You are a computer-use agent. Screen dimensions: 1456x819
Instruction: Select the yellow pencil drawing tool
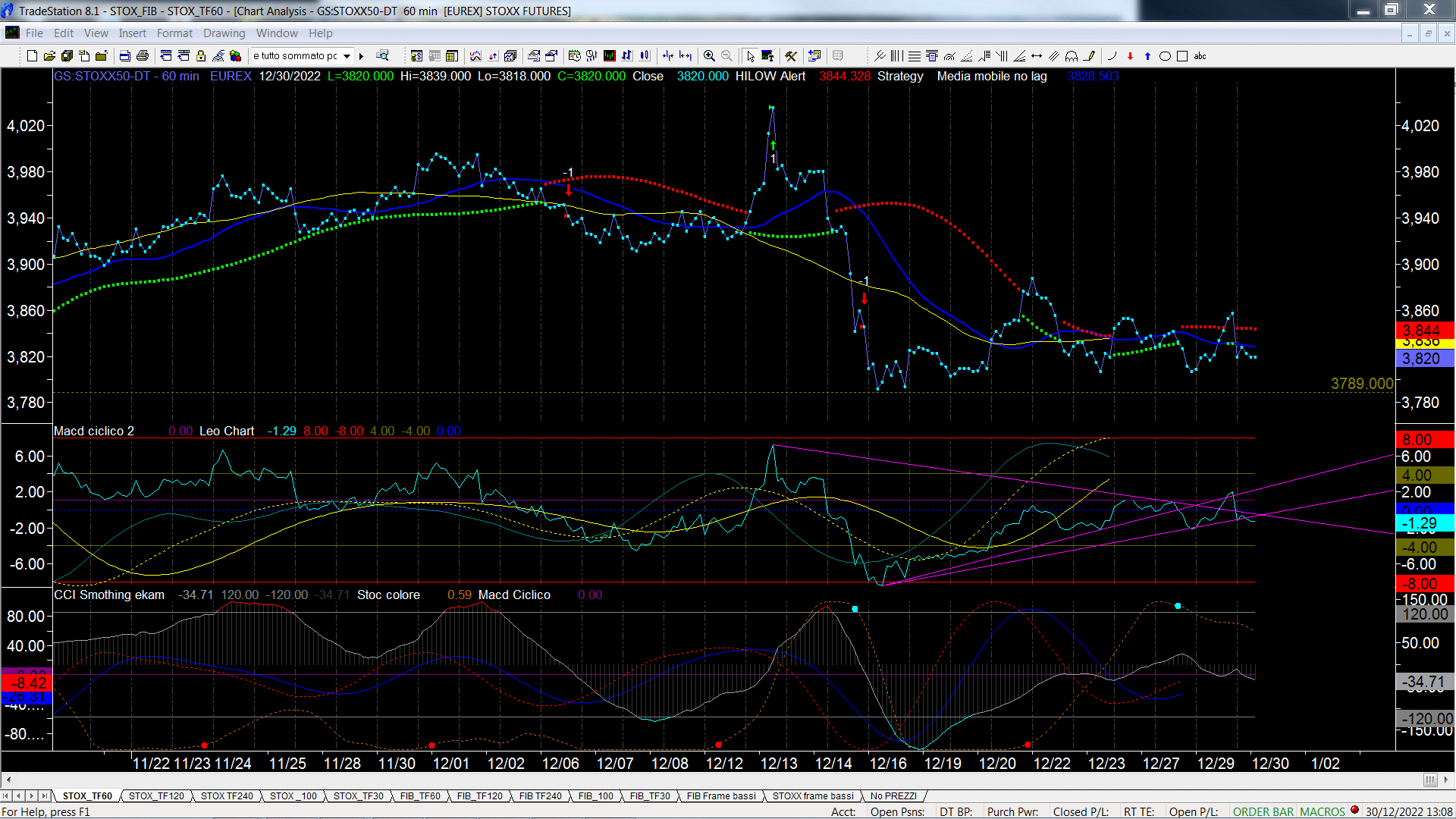1089,56
